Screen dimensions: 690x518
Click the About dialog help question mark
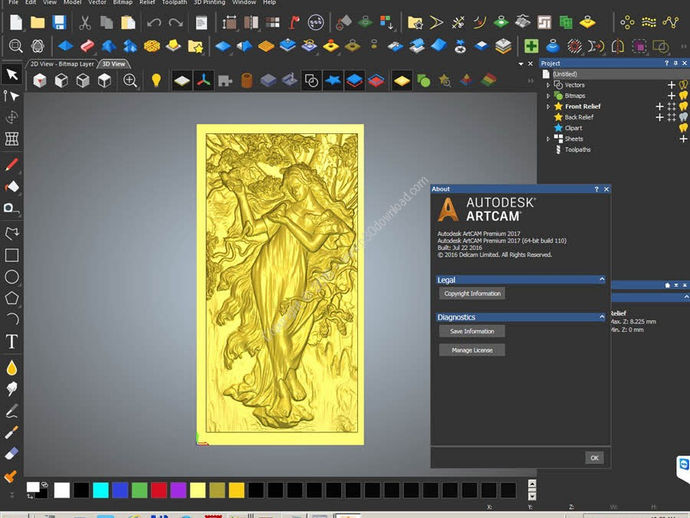point(596,189)
